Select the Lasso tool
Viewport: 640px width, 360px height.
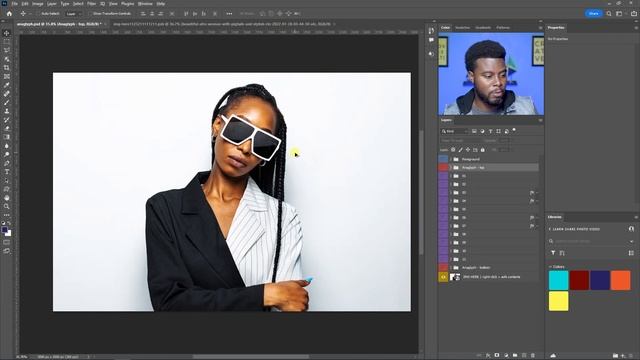7,50
